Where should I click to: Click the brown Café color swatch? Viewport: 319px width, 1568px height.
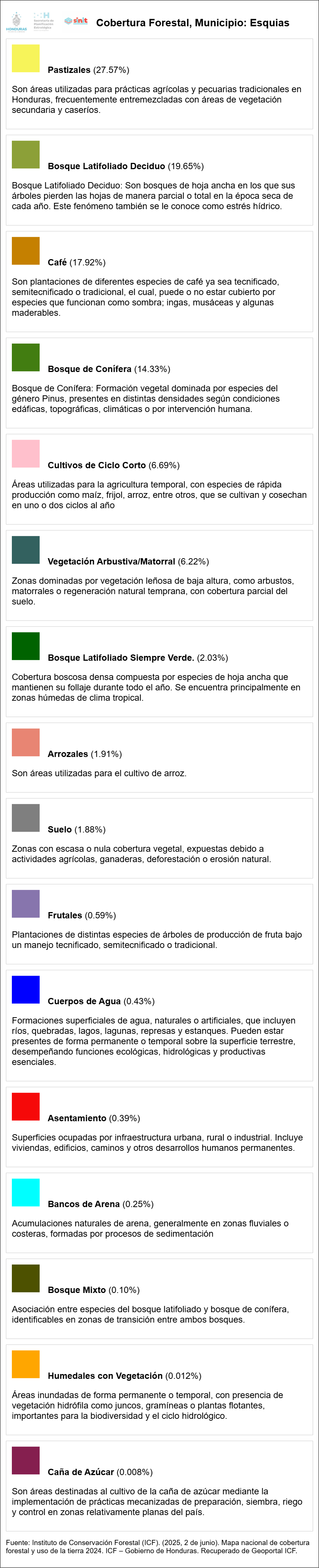click(x=26, y=251)
